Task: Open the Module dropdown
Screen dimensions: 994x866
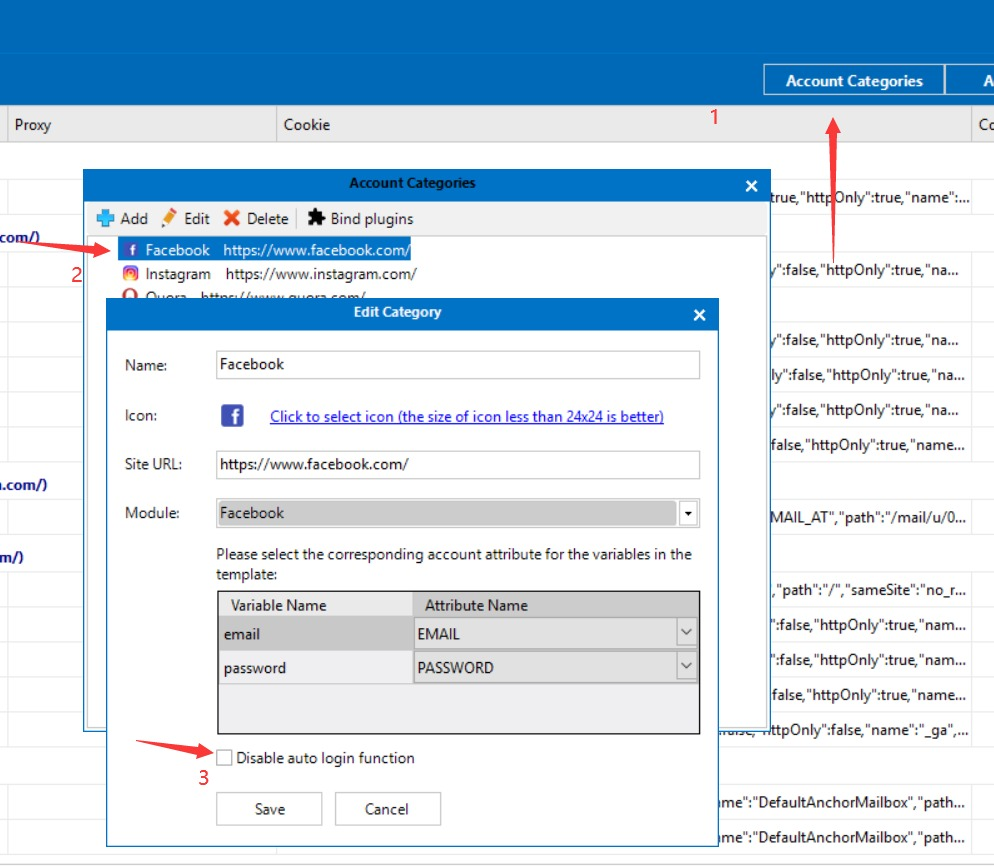Action: coord(688,513)
